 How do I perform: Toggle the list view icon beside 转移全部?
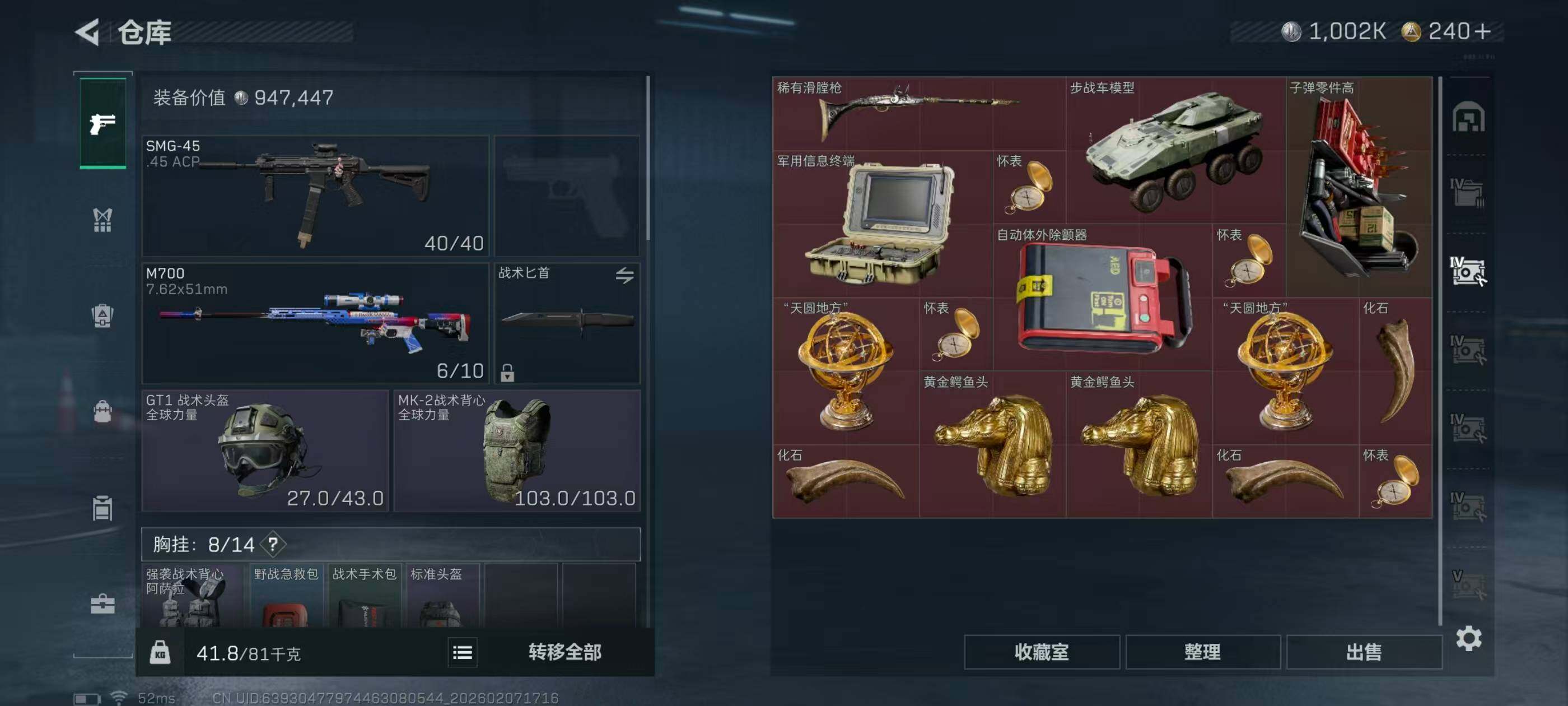click(x=462, y=652)
